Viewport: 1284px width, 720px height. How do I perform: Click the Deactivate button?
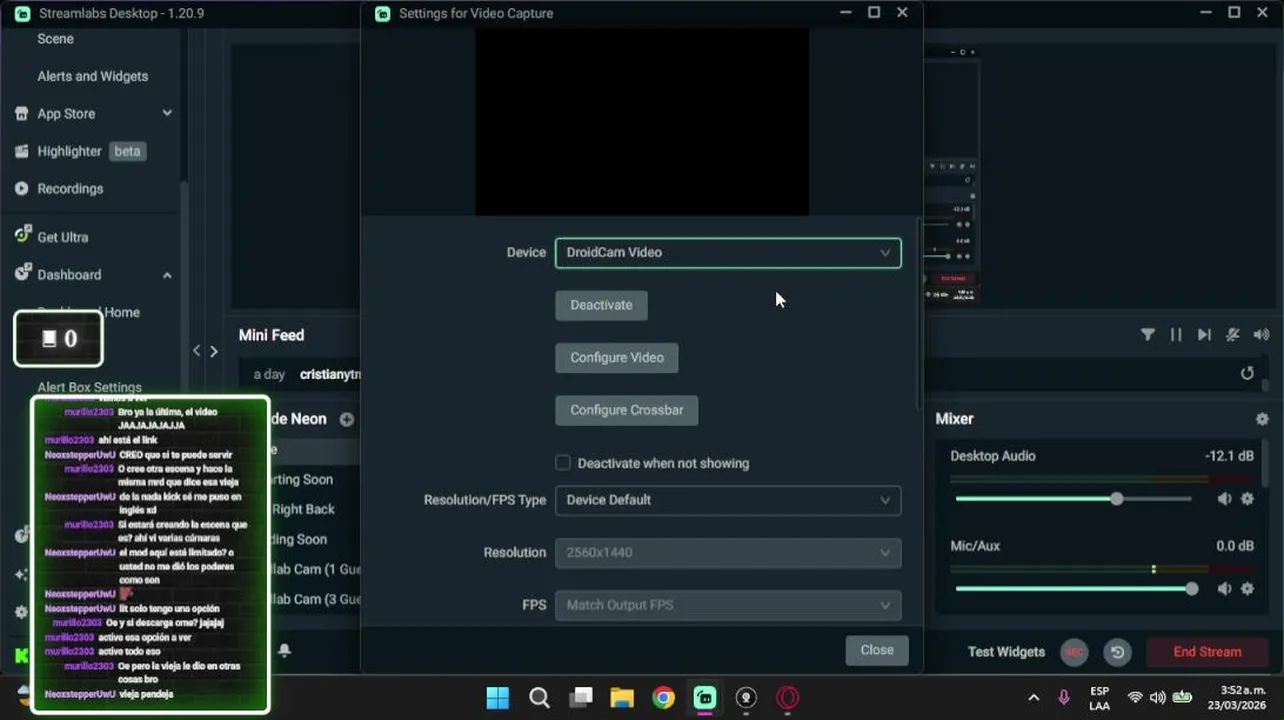[601, 305]
